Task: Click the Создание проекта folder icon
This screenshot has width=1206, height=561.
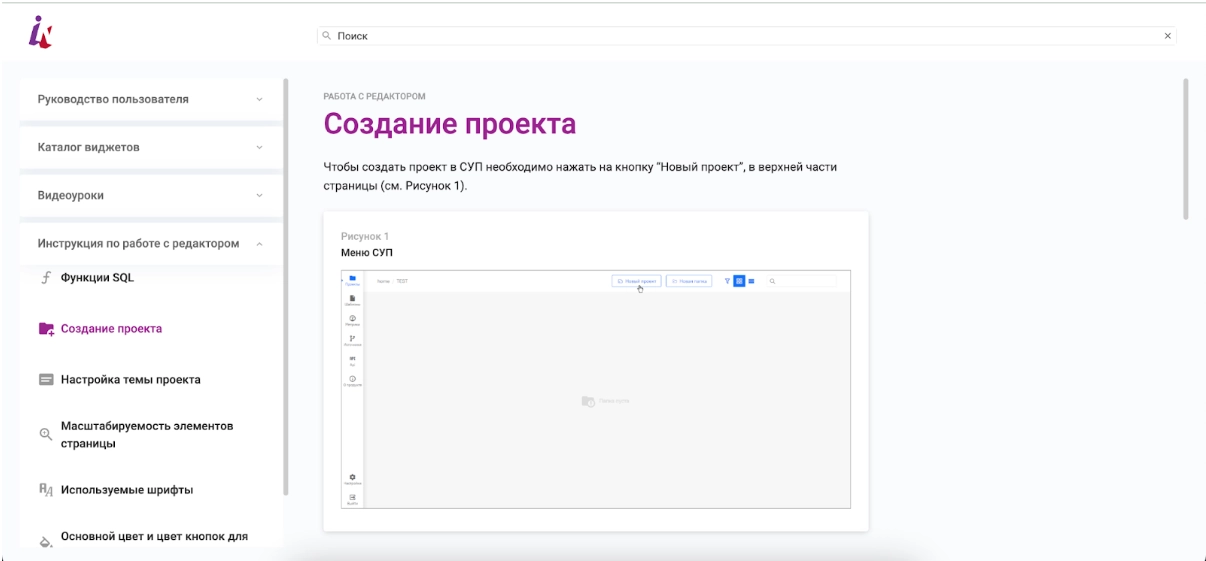Action: (46, 329)
